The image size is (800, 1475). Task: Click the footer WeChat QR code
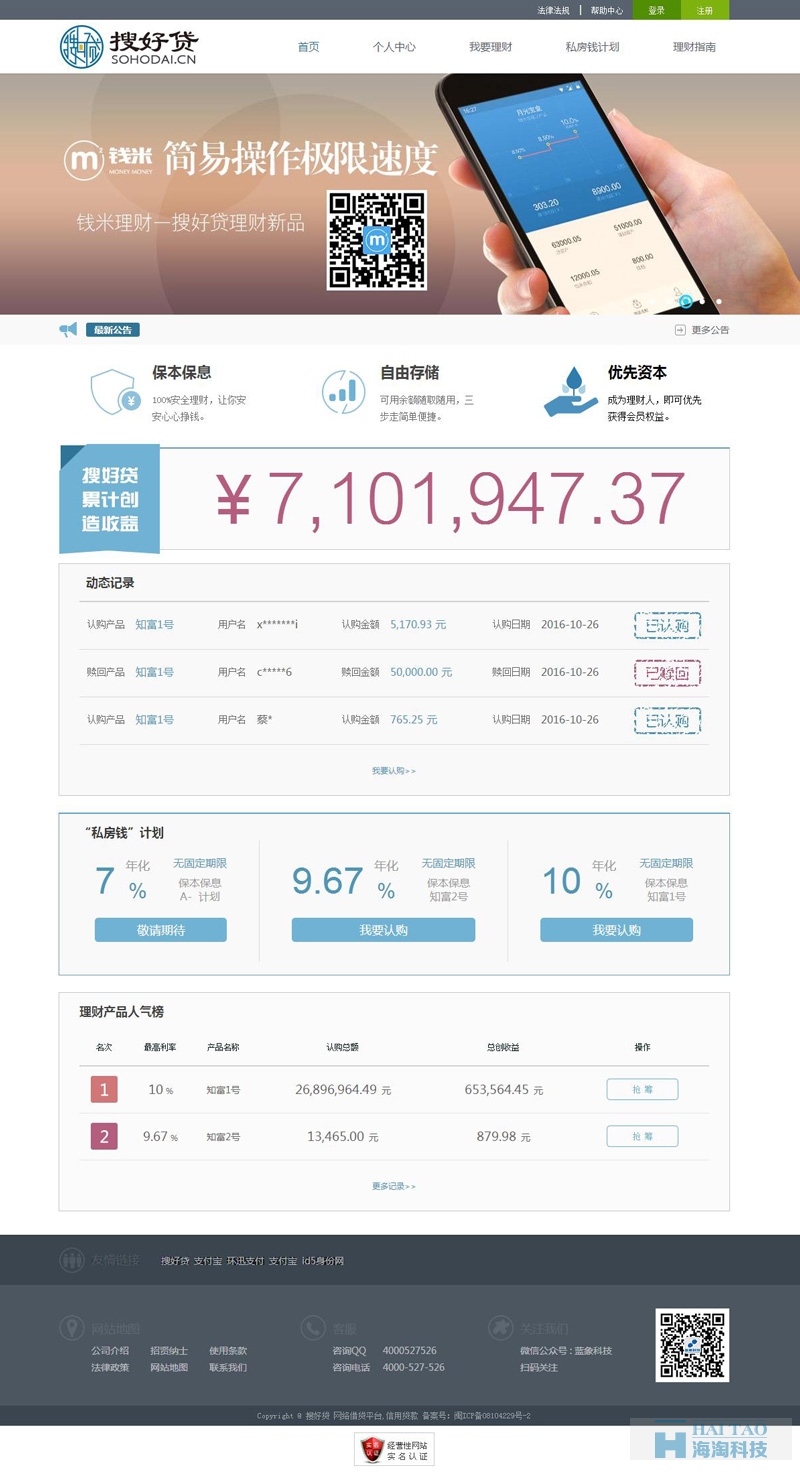692,1345
